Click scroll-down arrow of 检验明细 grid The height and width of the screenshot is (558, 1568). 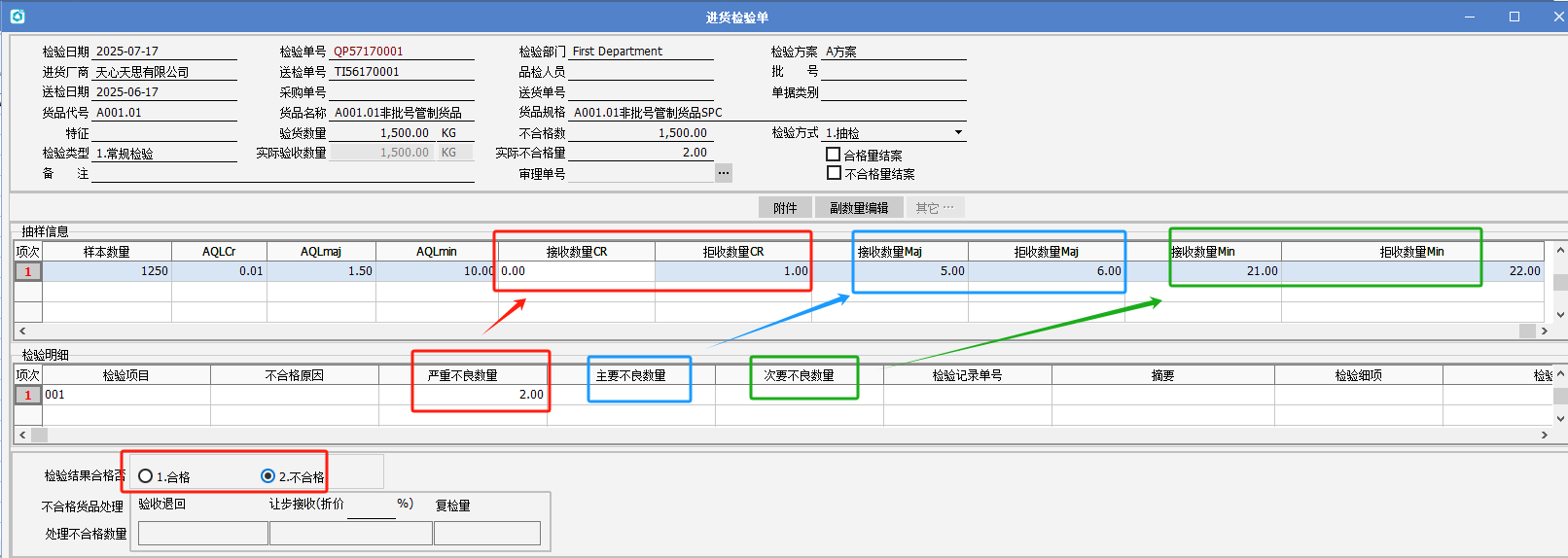pos(1560,419)
